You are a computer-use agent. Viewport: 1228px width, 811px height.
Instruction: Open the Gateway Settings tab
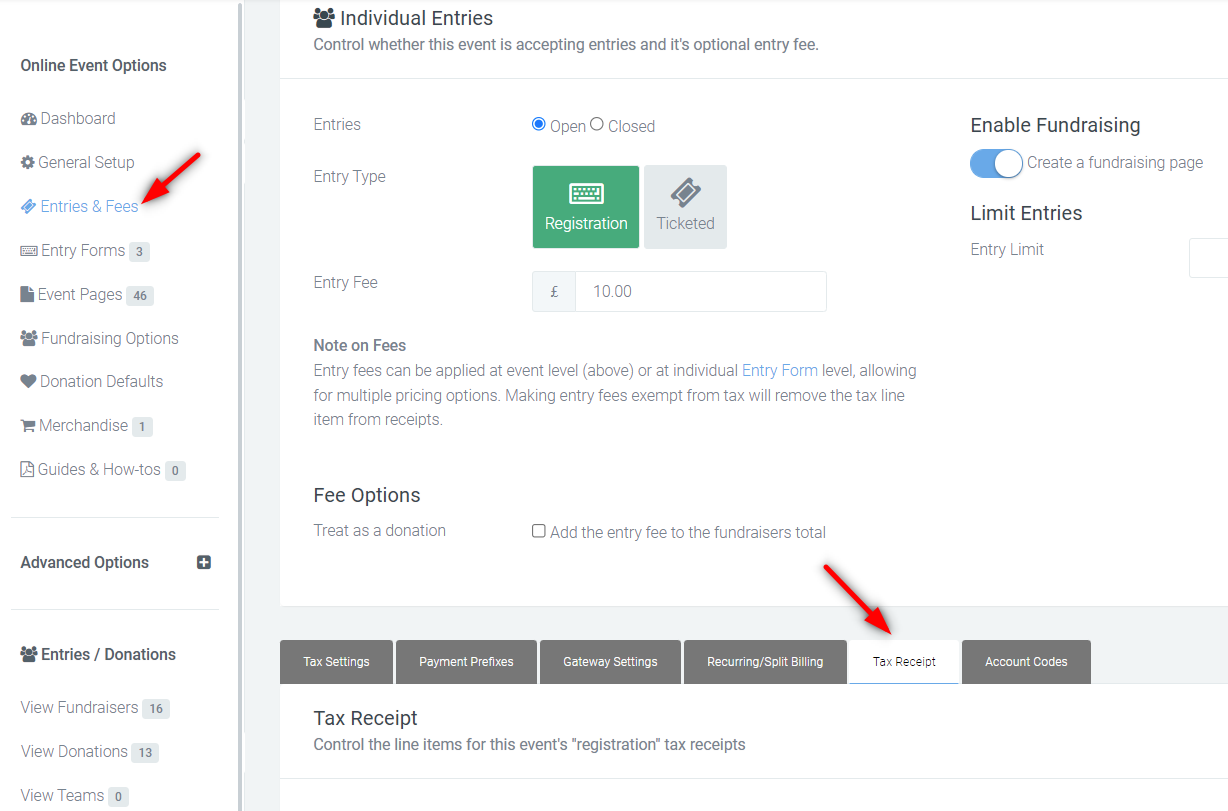point(610,662)
